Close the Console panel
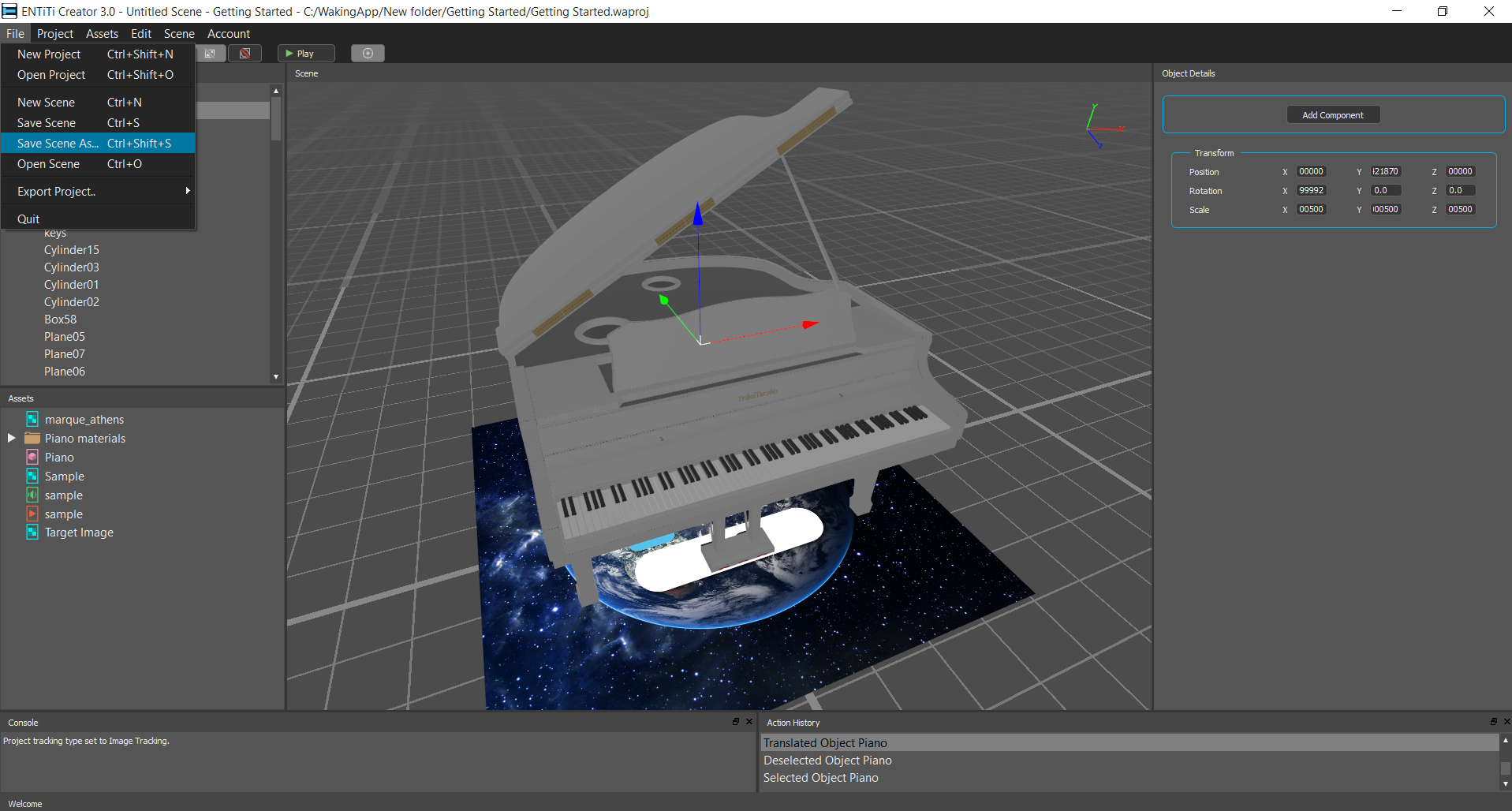The image size is (1512, 811). tap(749, 722)
